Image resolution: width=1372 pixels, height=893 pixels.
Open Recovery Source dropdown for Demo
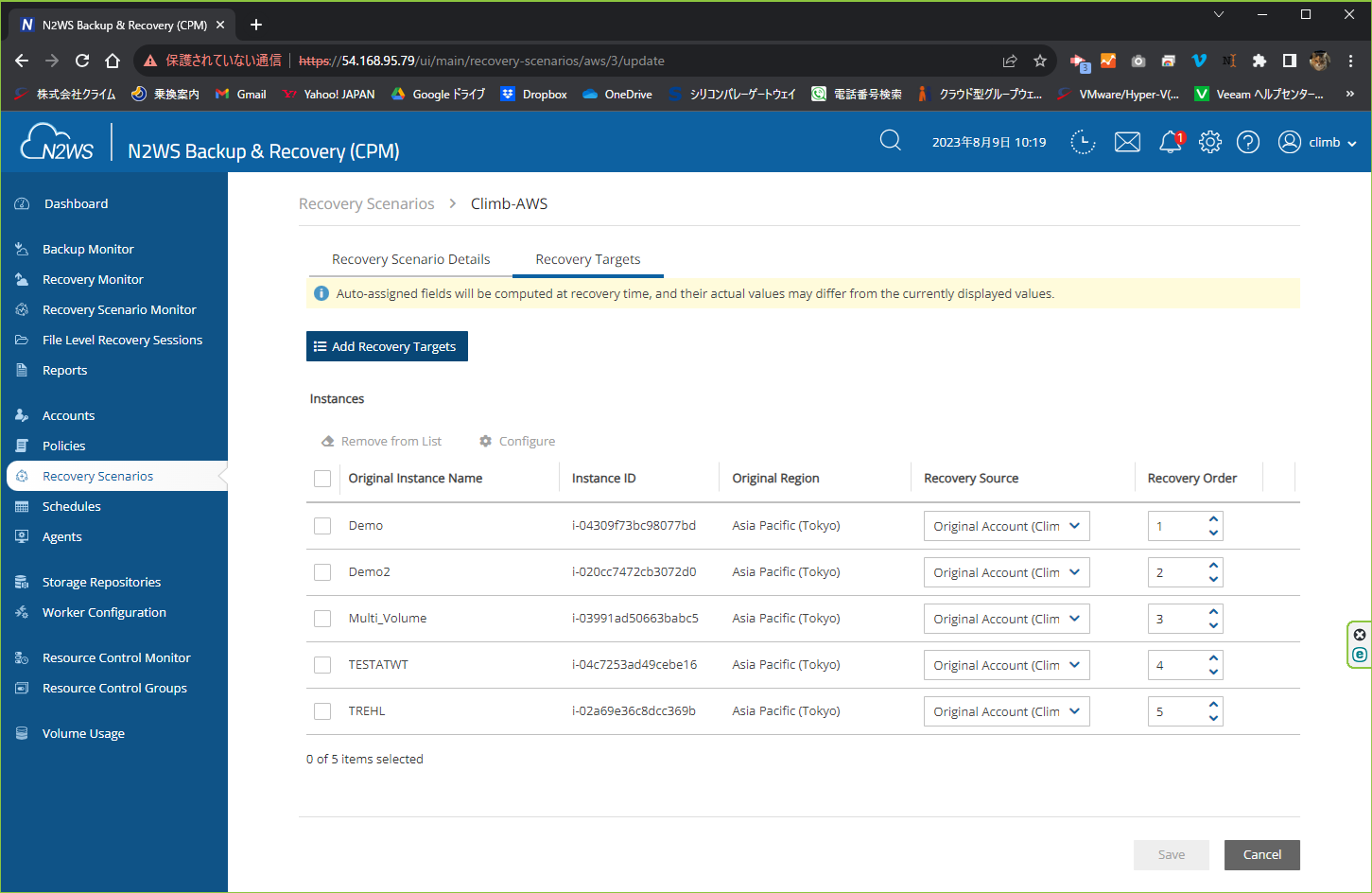coord(1006,526)
